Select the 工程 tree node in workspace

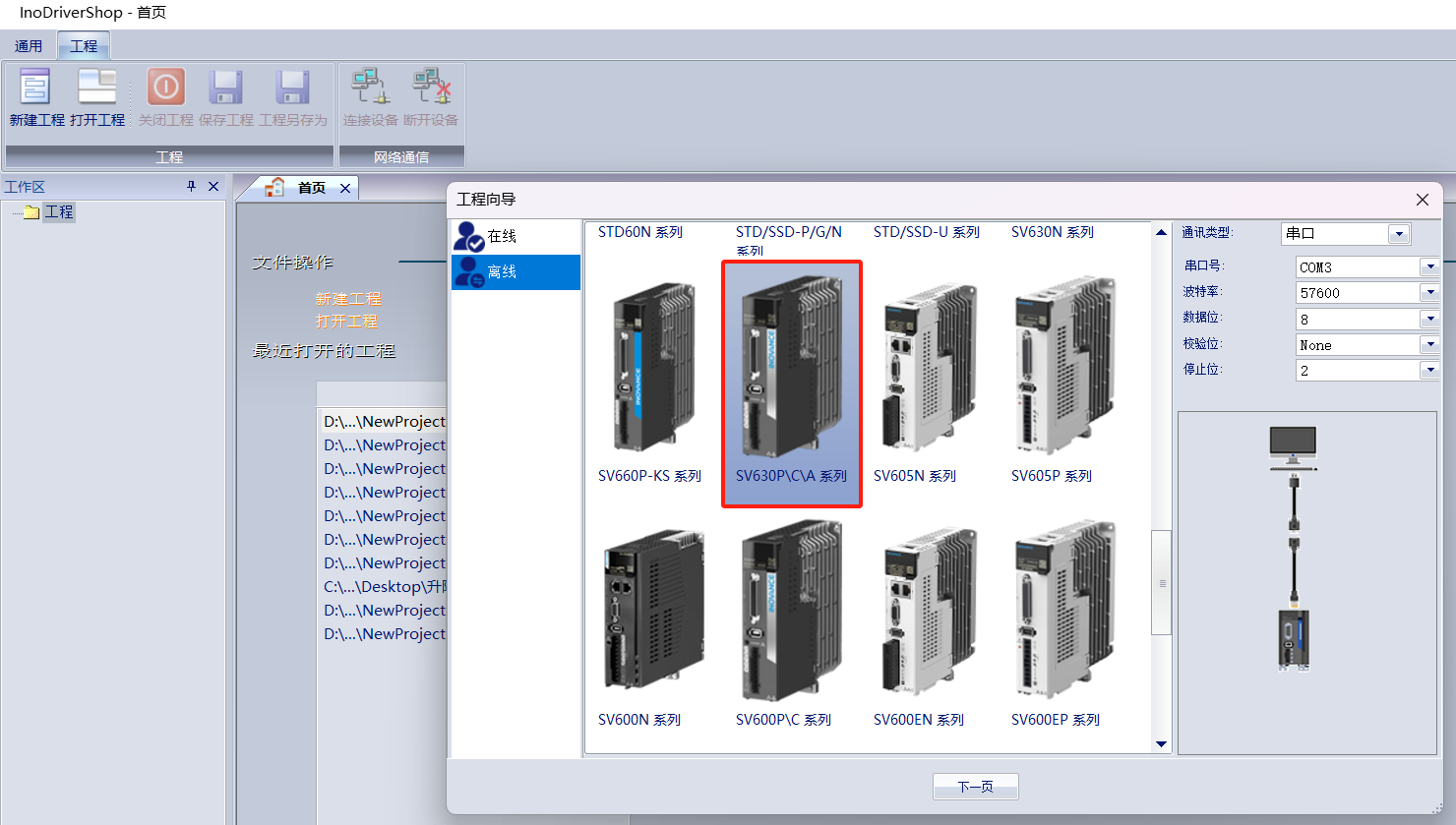[x=59, y=212]
